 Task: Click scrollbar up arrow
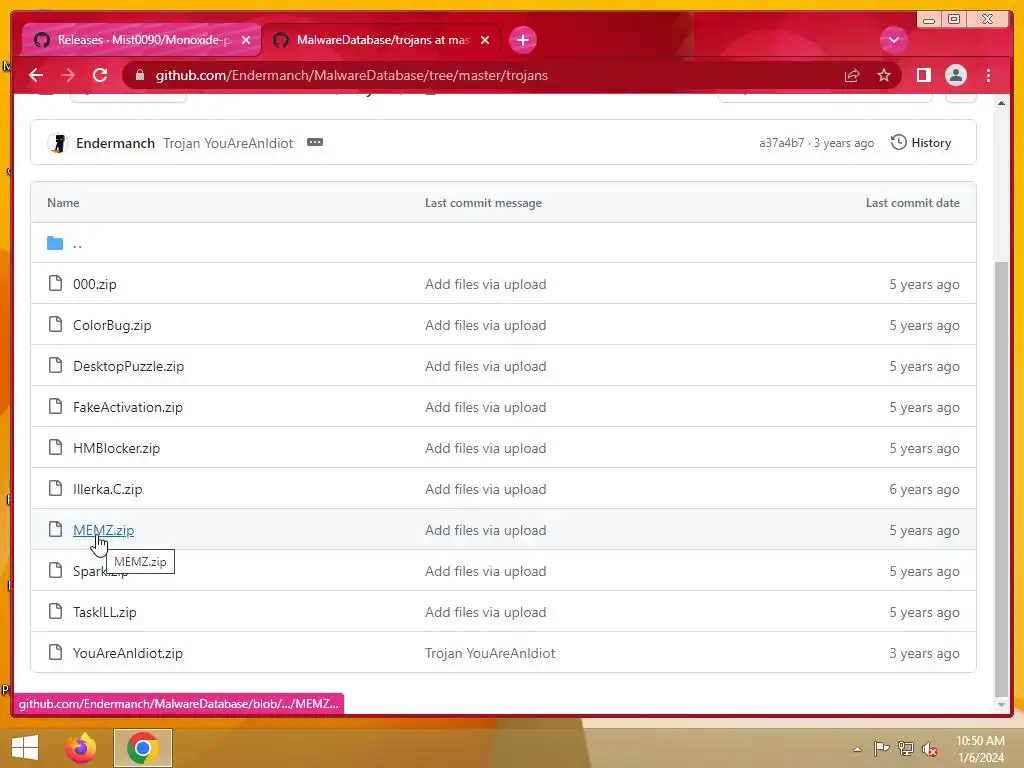point(1001,103)
